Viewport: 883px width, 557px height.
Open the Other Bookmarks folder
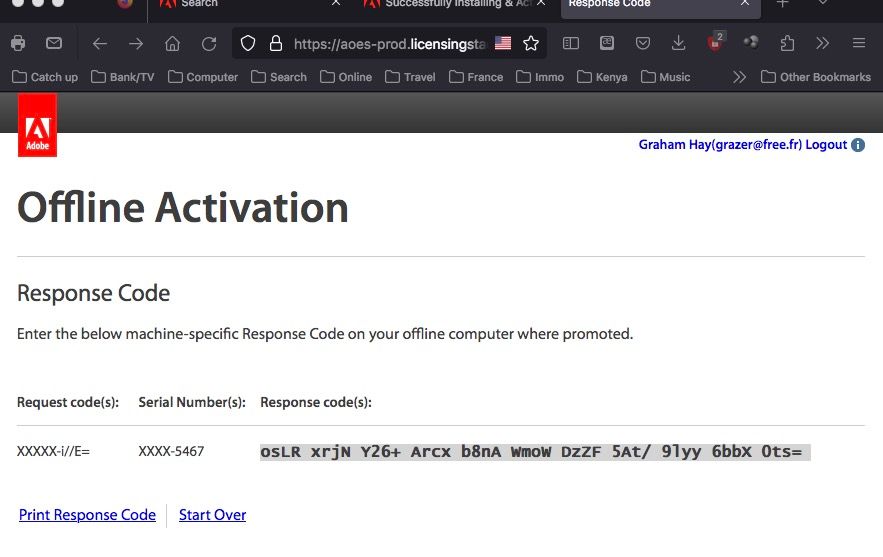coord(815,77)
